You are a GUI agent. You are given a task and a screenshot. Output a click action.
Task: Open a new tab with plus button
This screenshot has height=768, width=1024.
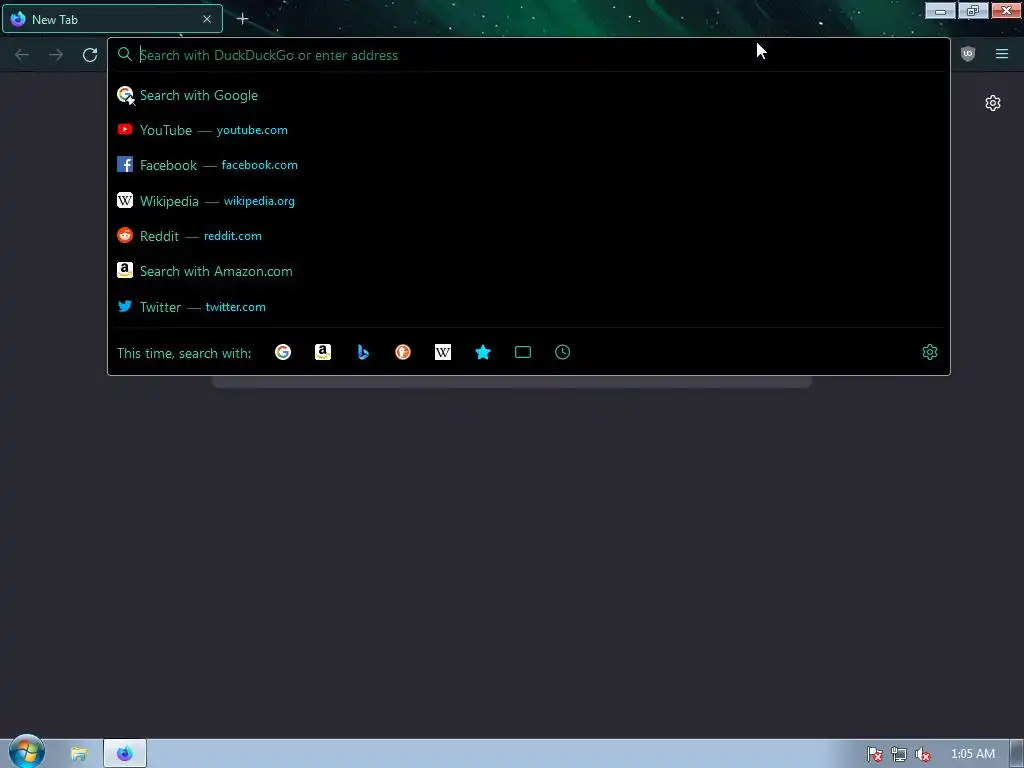tap(242, 19)
